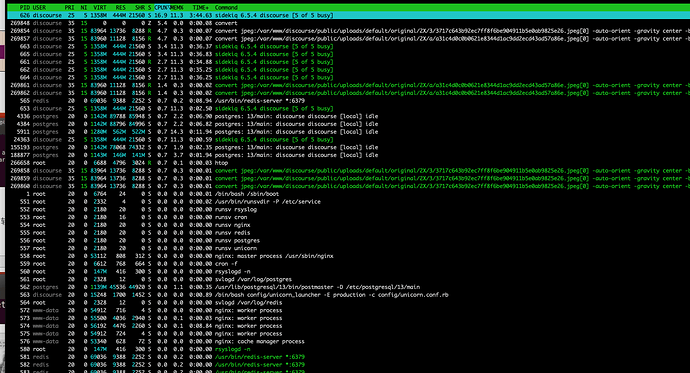Select the runsv postgres row

pyautogui.click(x=349, y=241)
